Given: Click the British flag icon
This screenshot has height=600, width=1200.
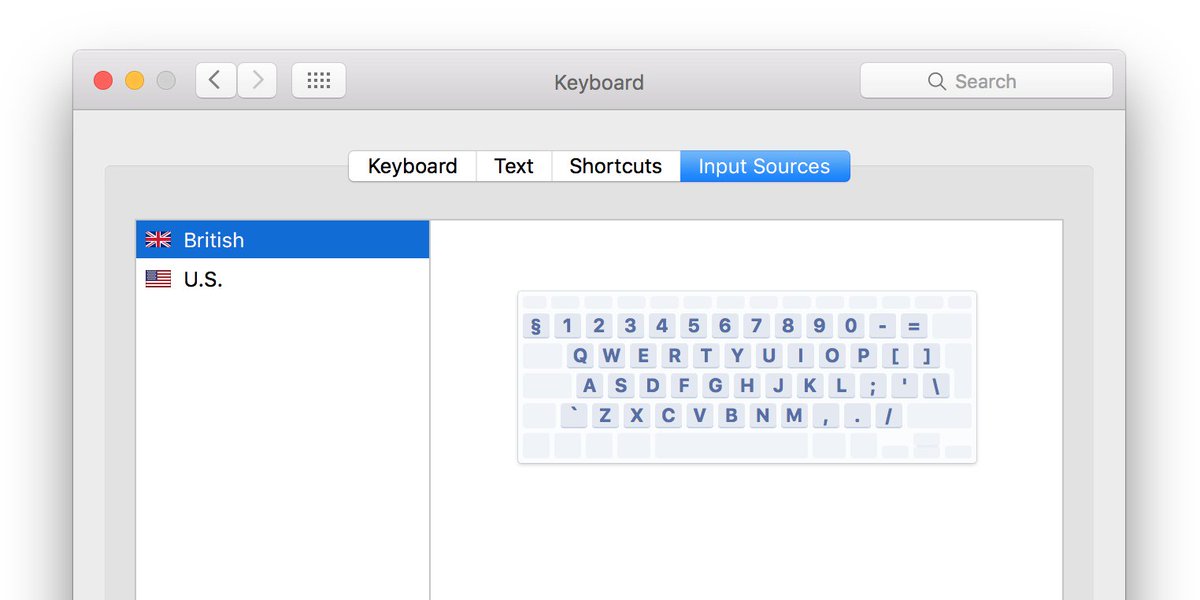Looking at the screenshot, I should click(158, 240).
